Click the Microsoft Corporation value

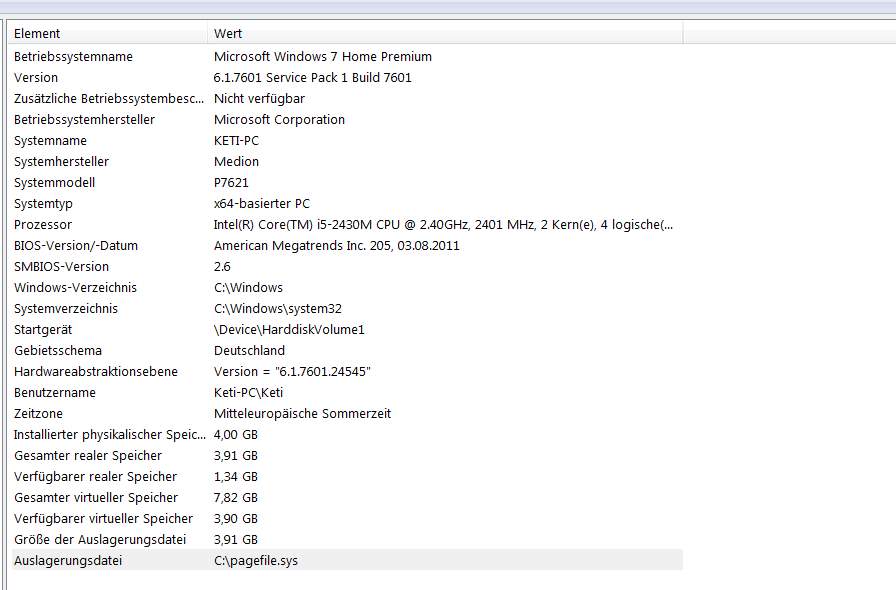[279, 120]
